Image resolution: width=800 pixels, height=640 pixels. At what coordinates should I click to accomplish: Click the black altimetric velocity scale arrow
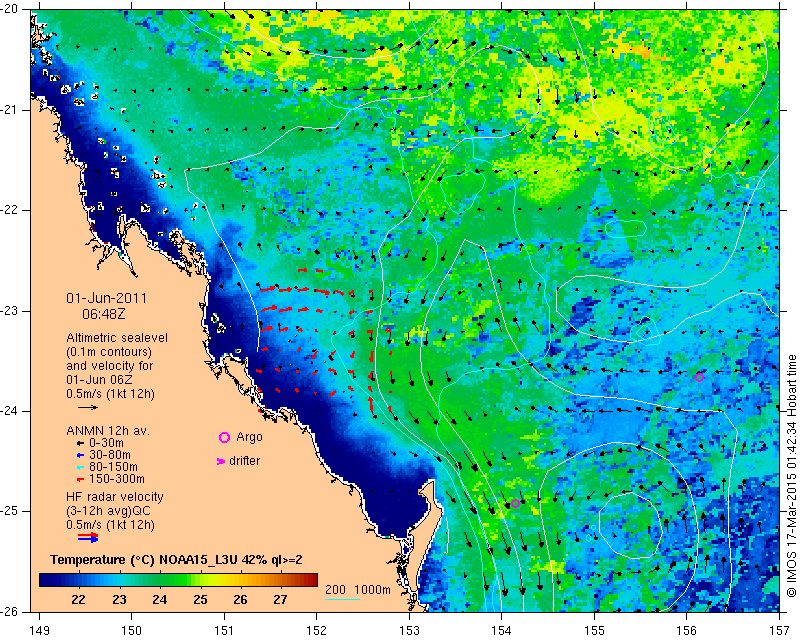[88, 407]
